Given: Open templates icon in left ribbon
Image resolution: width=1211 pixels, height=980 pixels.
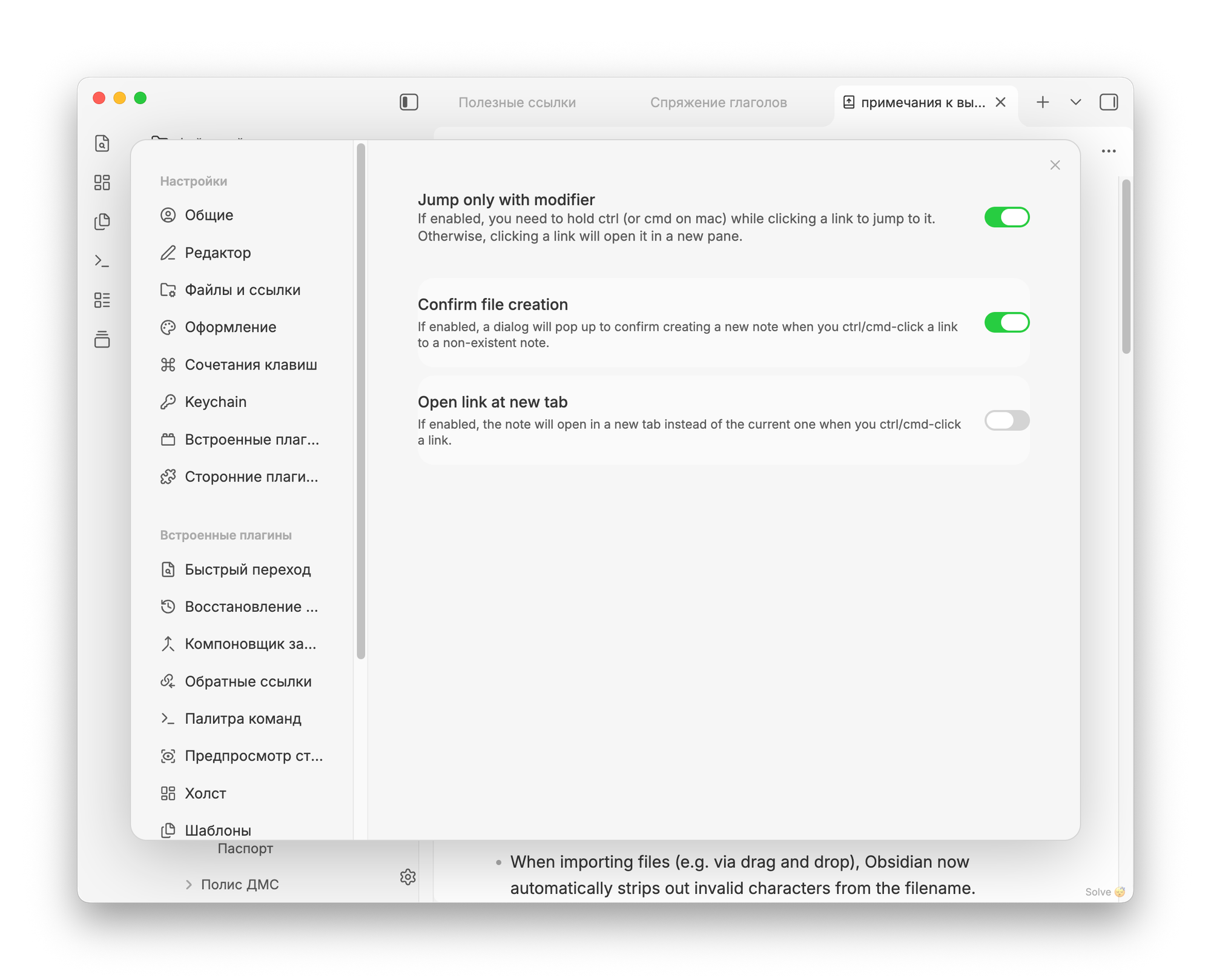Looking at the screenshot, I should coord(102,222).
